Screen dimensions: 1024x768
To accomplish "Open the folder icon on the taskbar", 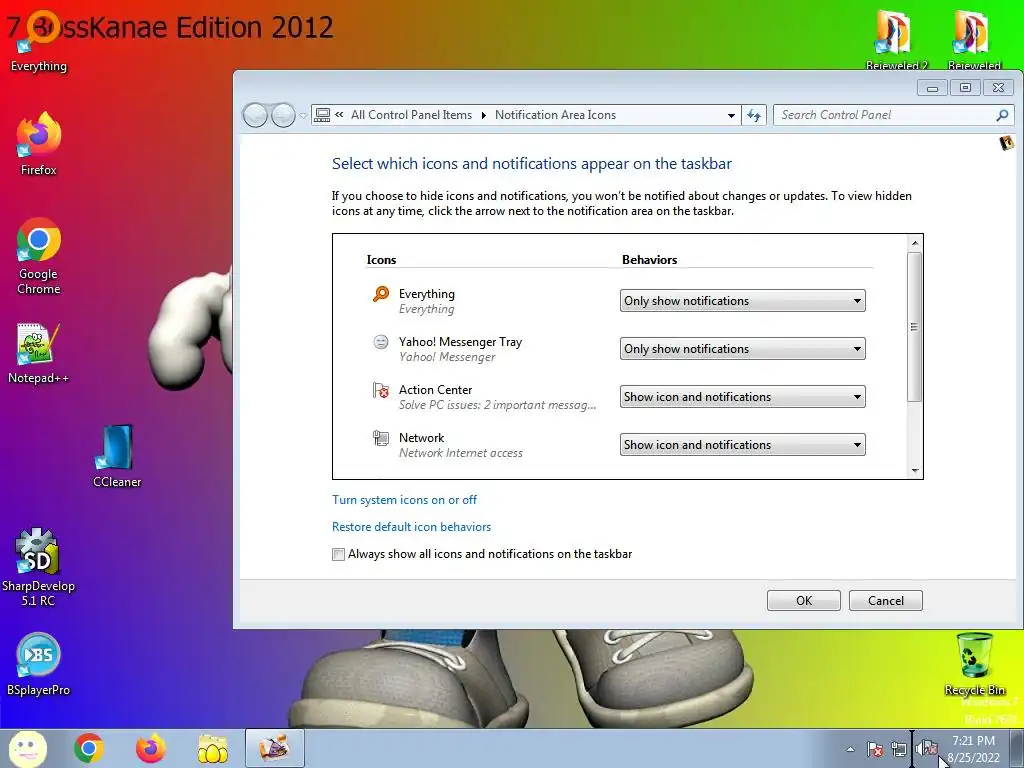I will point(212,748).
